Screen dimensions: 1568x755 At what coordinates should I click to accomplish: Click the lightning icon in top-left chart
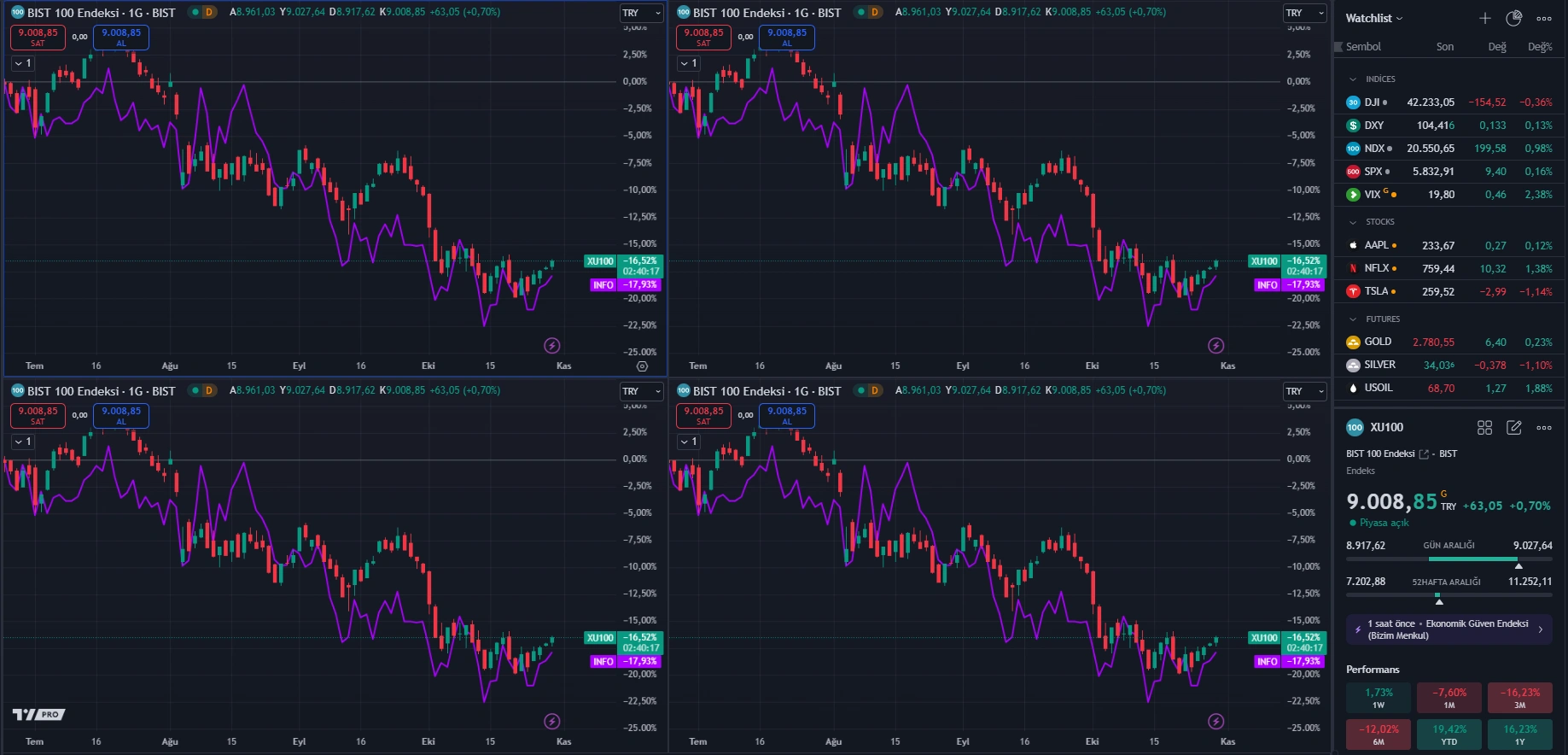tap(552, 346)
